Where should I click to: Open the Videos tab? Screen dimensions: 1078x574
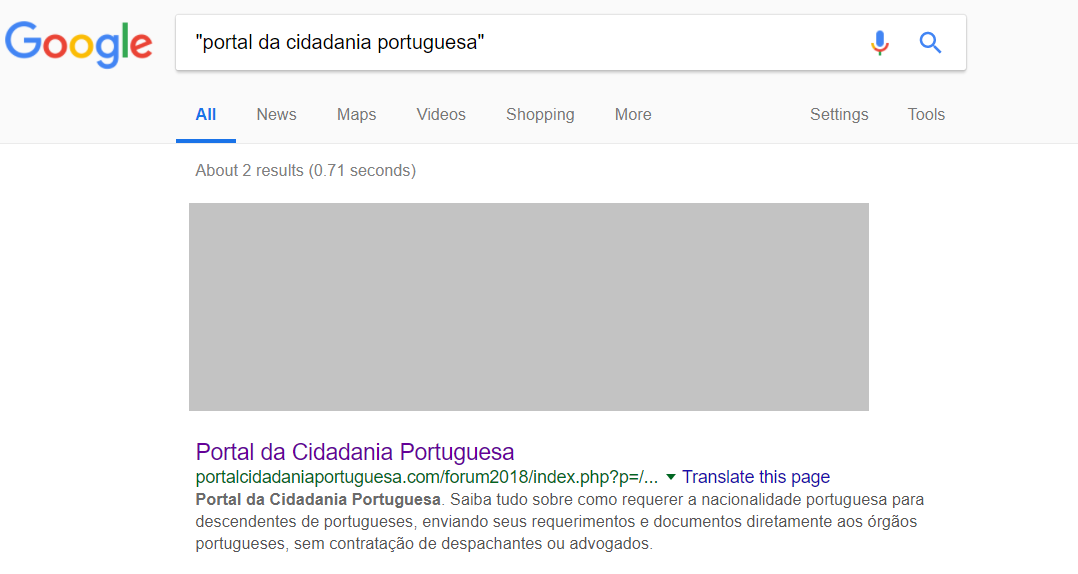(441, 115)
